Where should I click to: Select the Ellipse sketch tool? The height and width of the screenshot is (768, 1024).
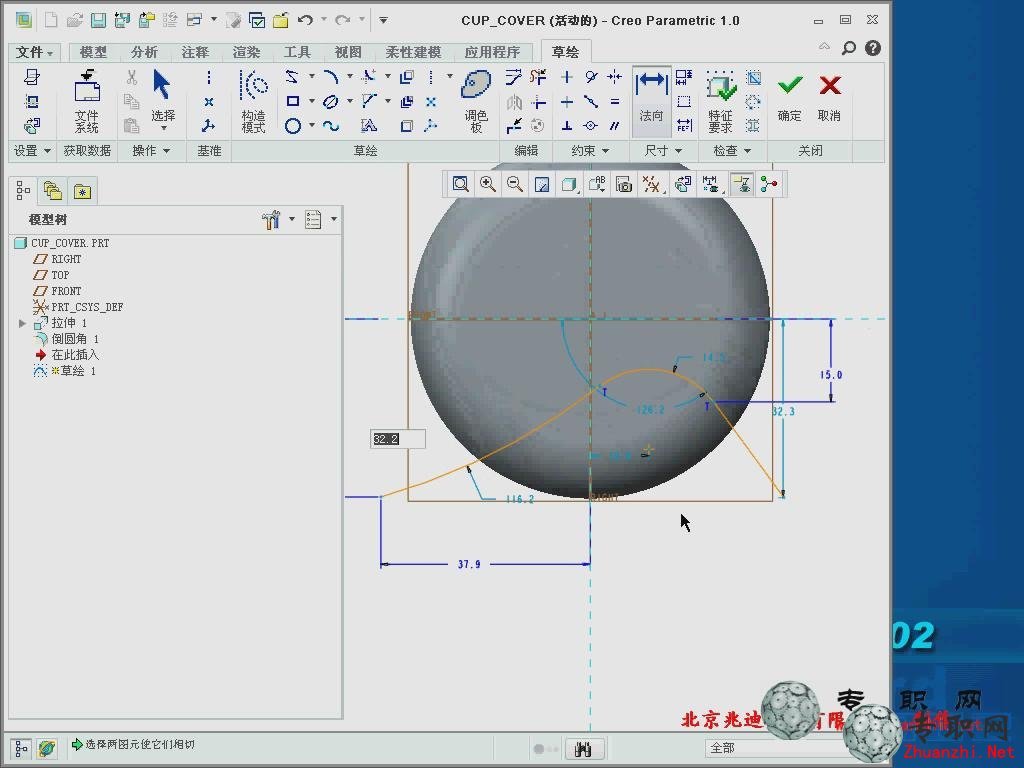tap(331, 101)
